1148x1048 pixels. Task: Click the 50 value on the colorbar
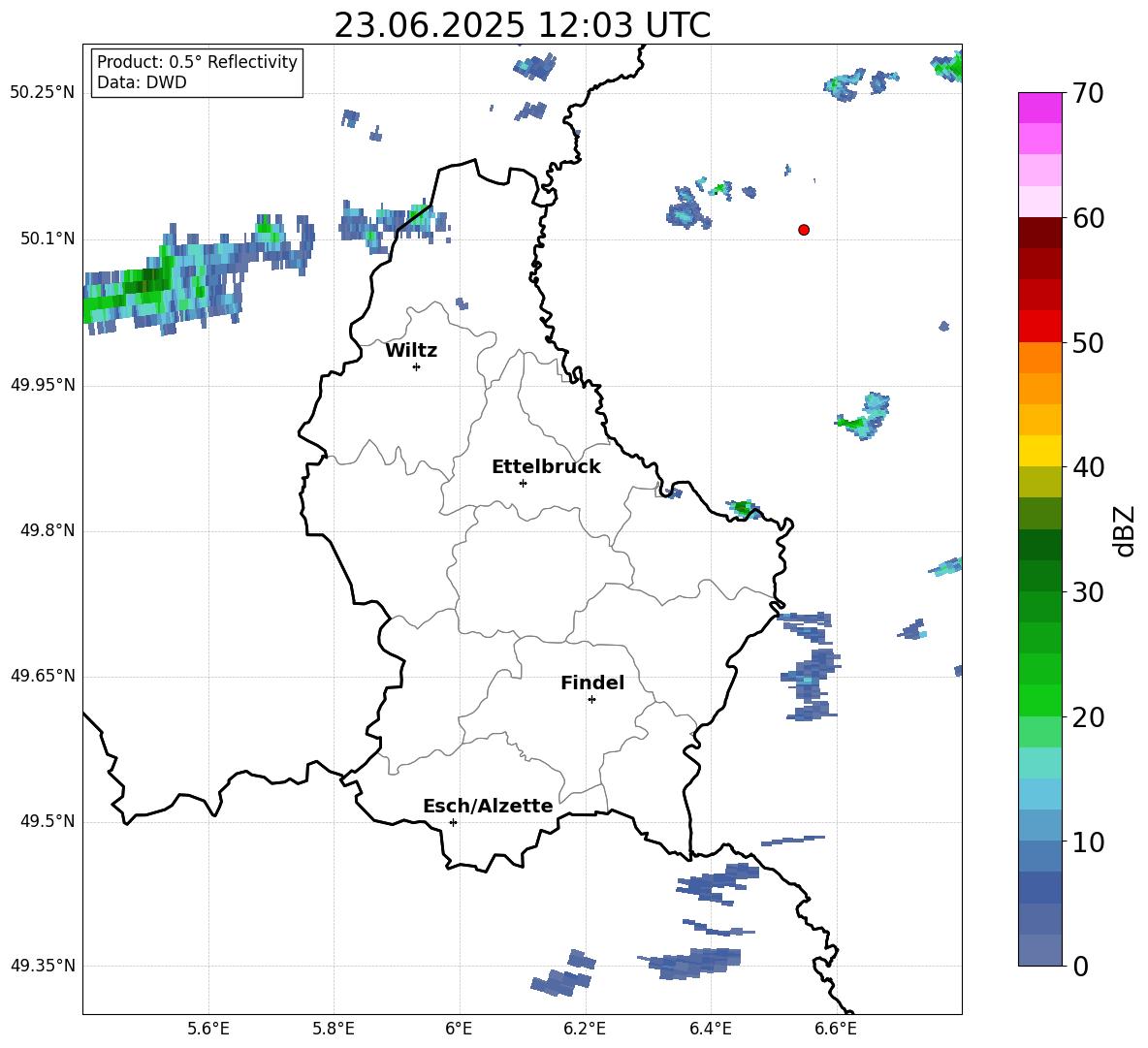click(1088, 342)
